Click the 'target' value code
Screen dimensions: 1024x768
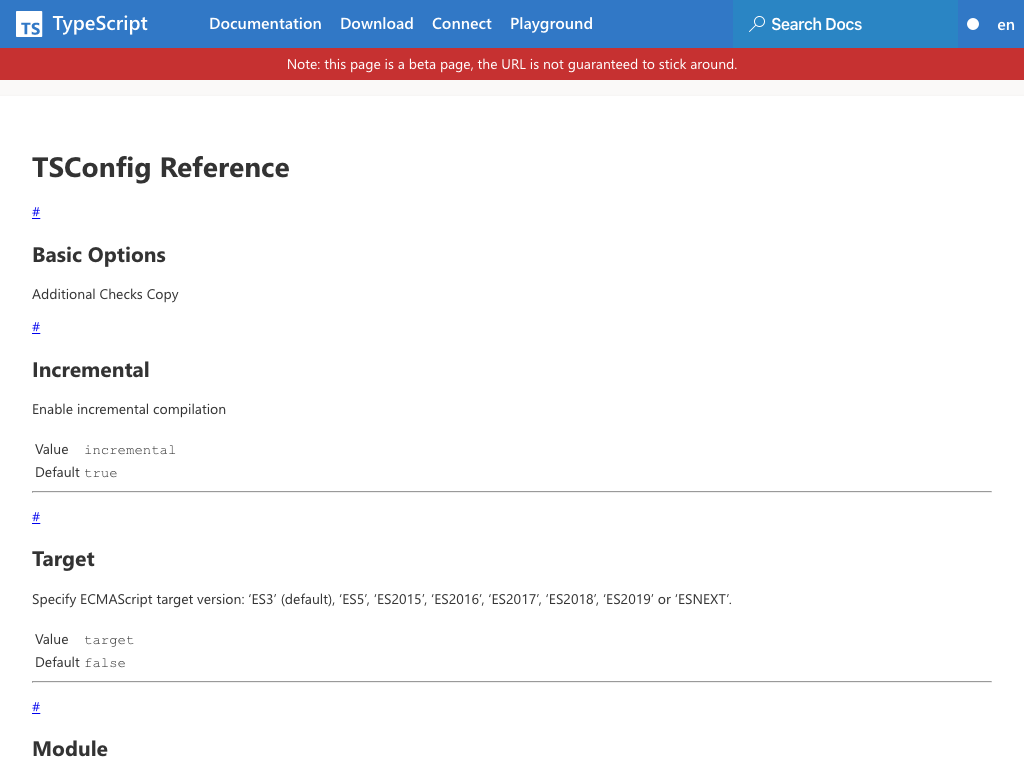(x=109, y=640)
